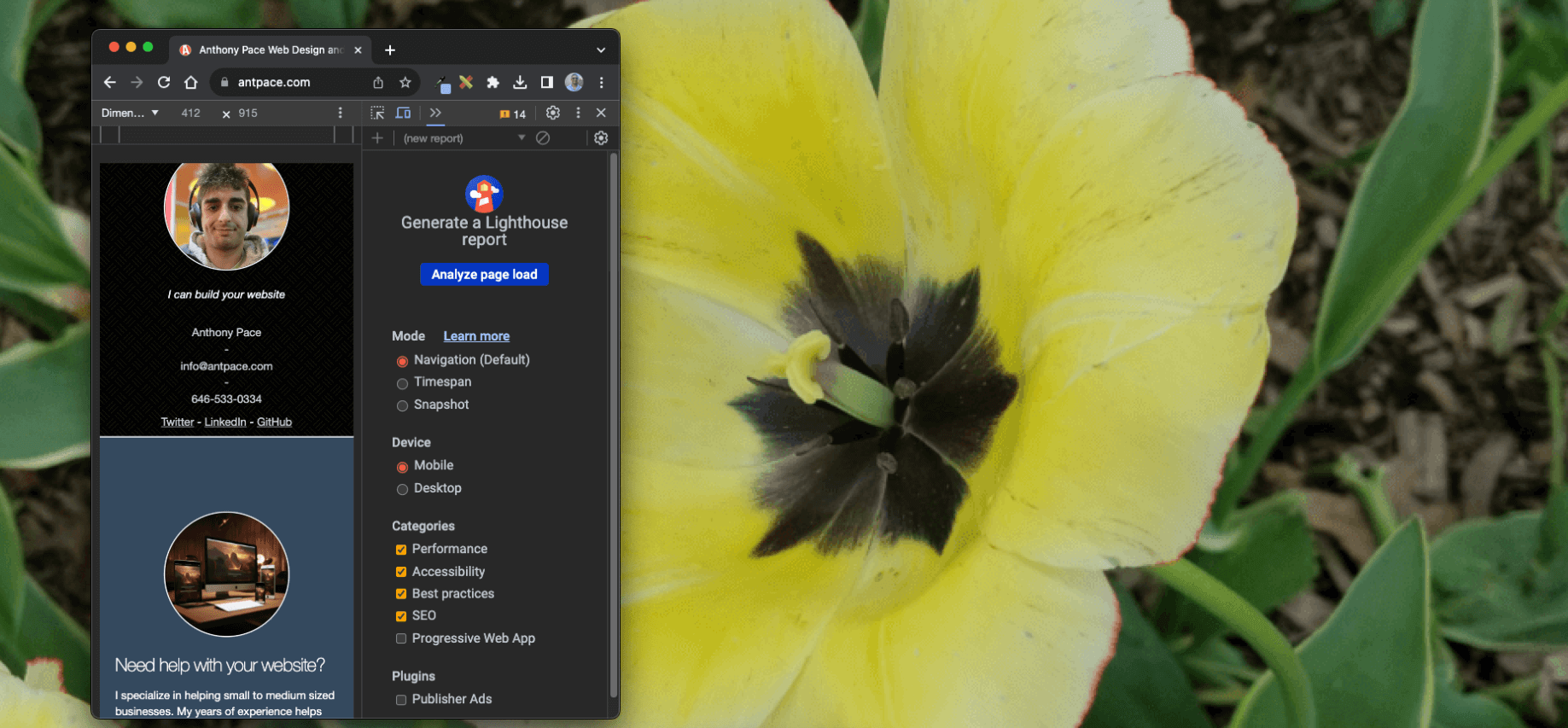Open Chrome's three-dot menu
The width and height of the screenshot is (1568, 728).
(x=602, y=83)
